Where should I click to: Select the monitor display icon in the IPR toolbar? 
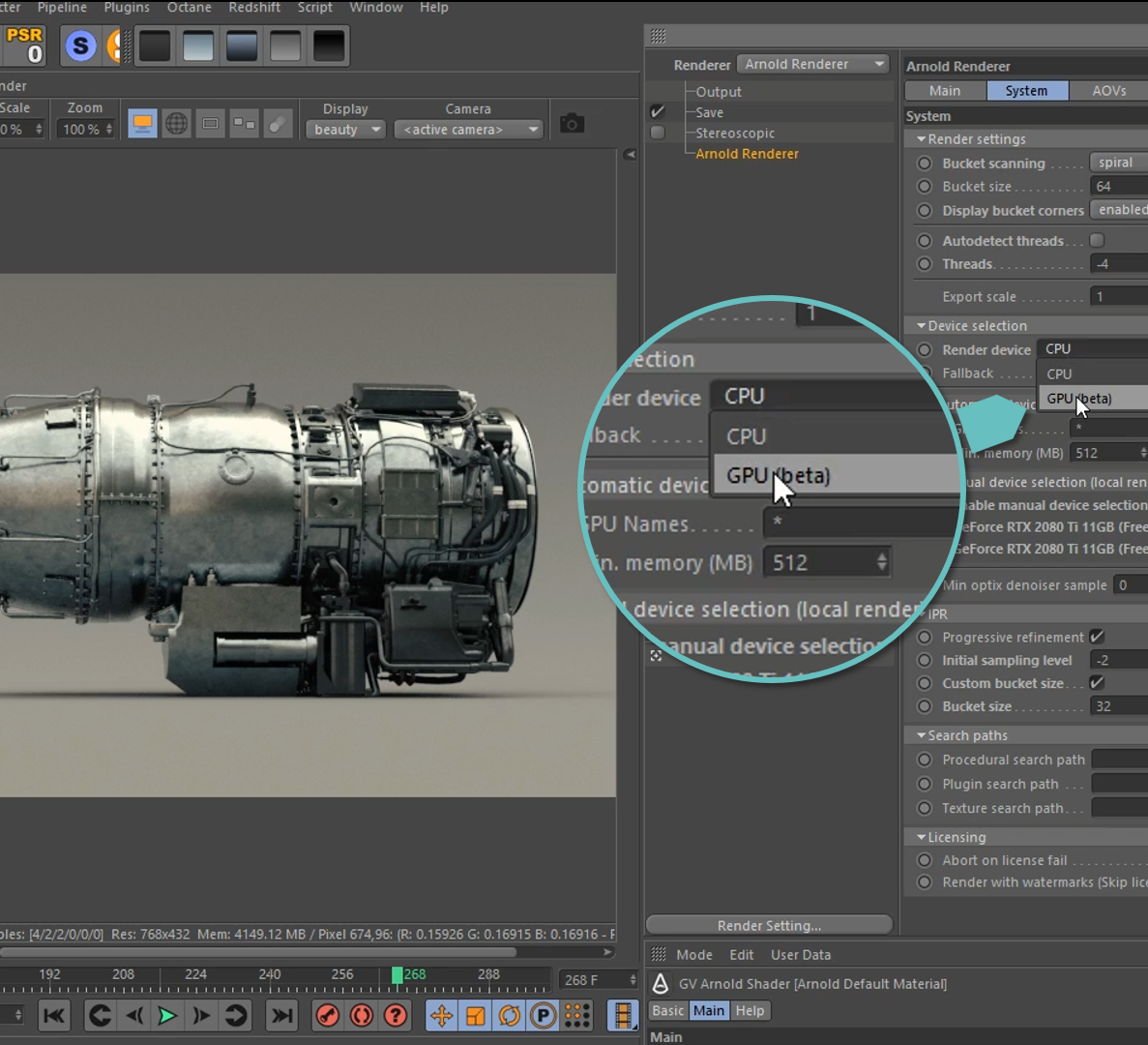[142, 123]
